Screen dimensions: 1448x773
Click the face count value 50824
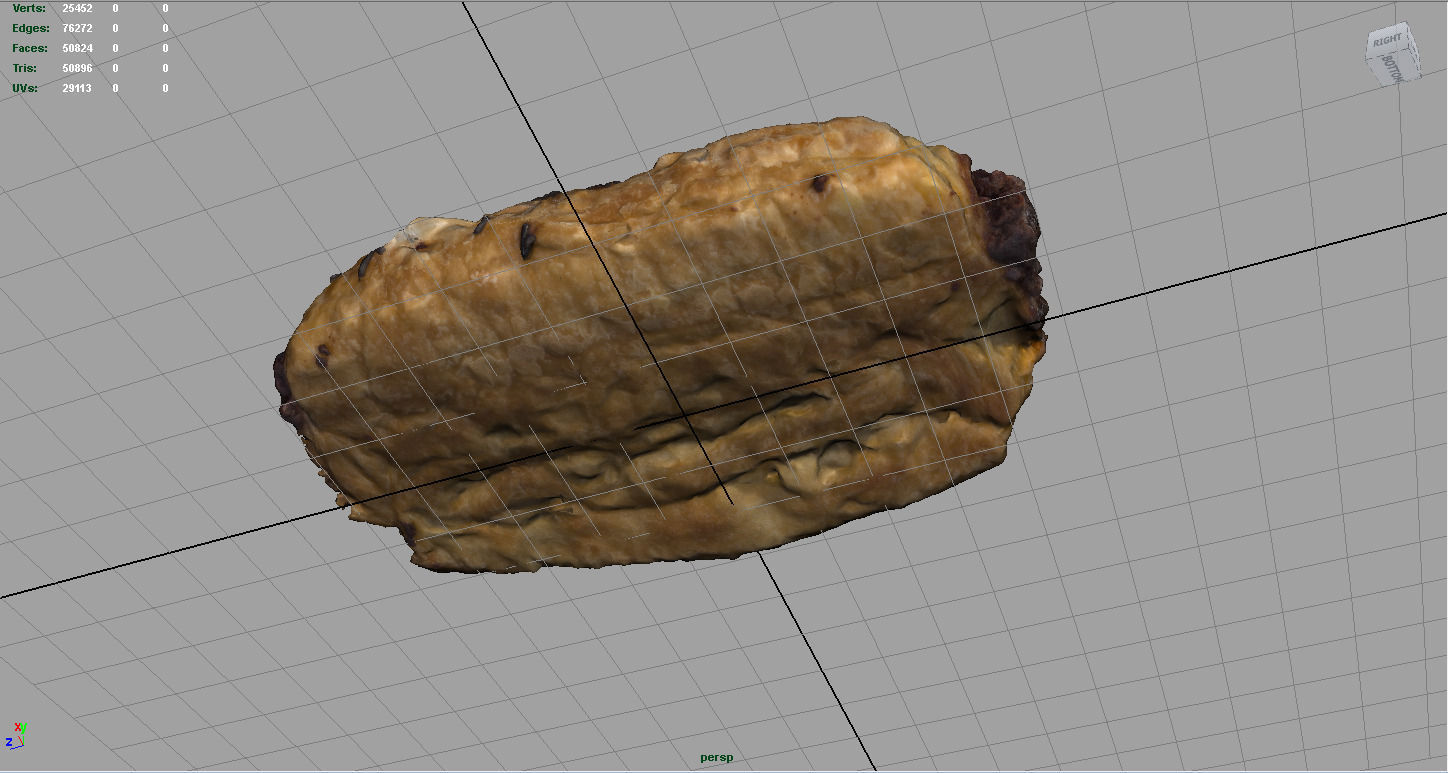tap(77, 48)
